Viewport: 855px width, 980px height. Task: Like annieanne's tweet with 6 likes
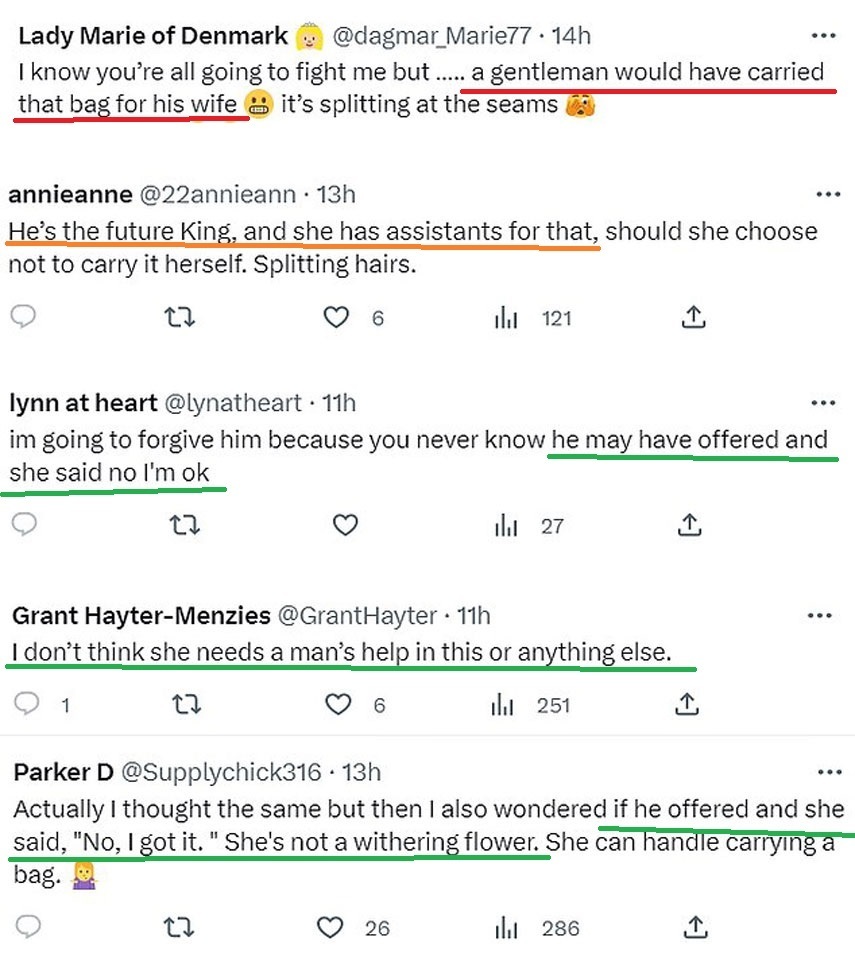(x=338, y=317)
